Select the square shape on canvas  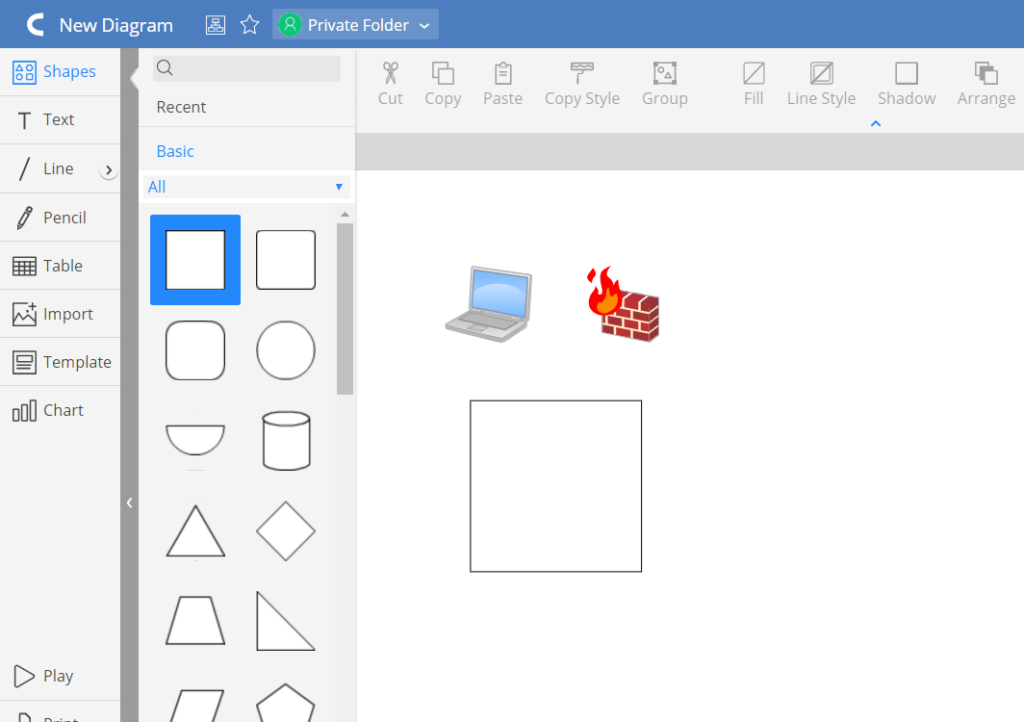[x=556, y=486]
